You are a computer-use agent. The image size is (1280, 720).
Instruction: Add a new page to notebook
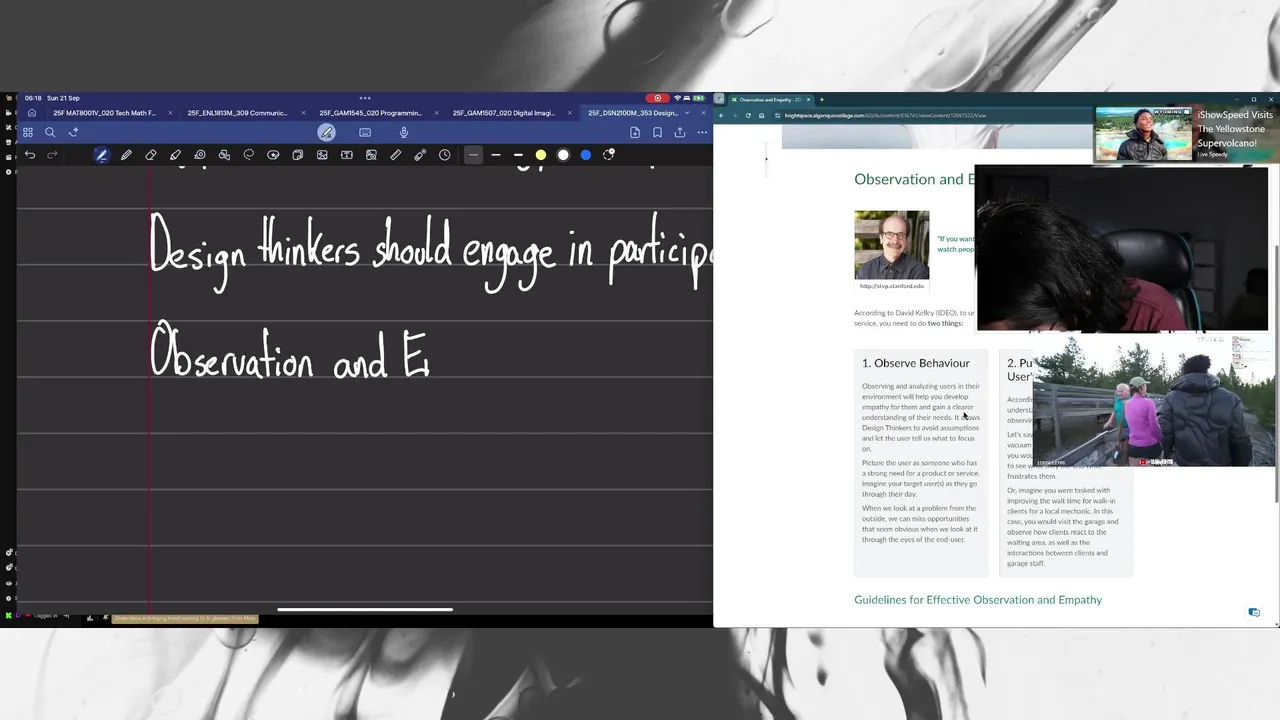click(x=635, y=132)
